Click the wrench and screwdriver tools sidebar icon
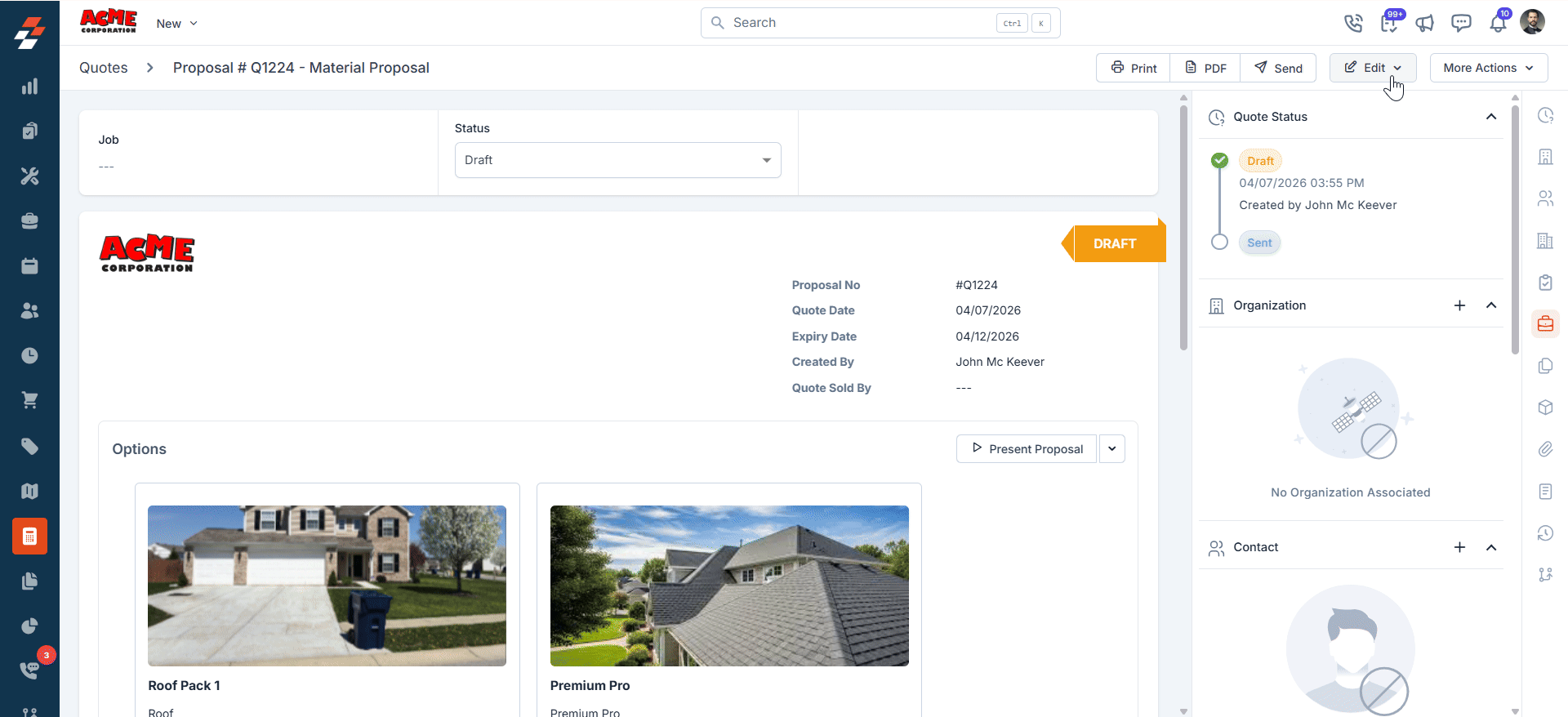The width and height of the screenshot is (1568, 717). 29,176
